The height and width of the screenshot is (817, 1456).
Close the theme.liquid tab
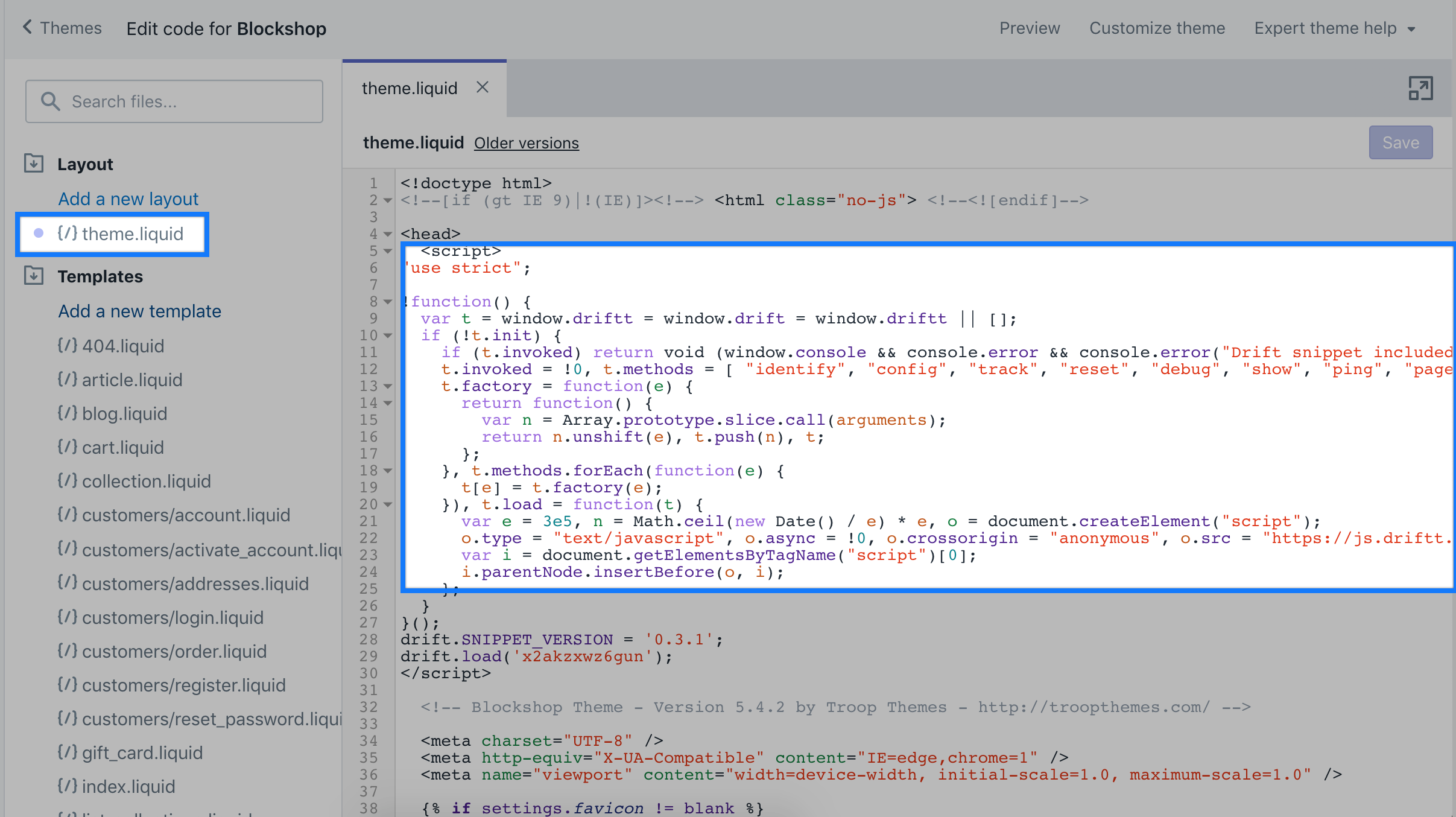483,87
